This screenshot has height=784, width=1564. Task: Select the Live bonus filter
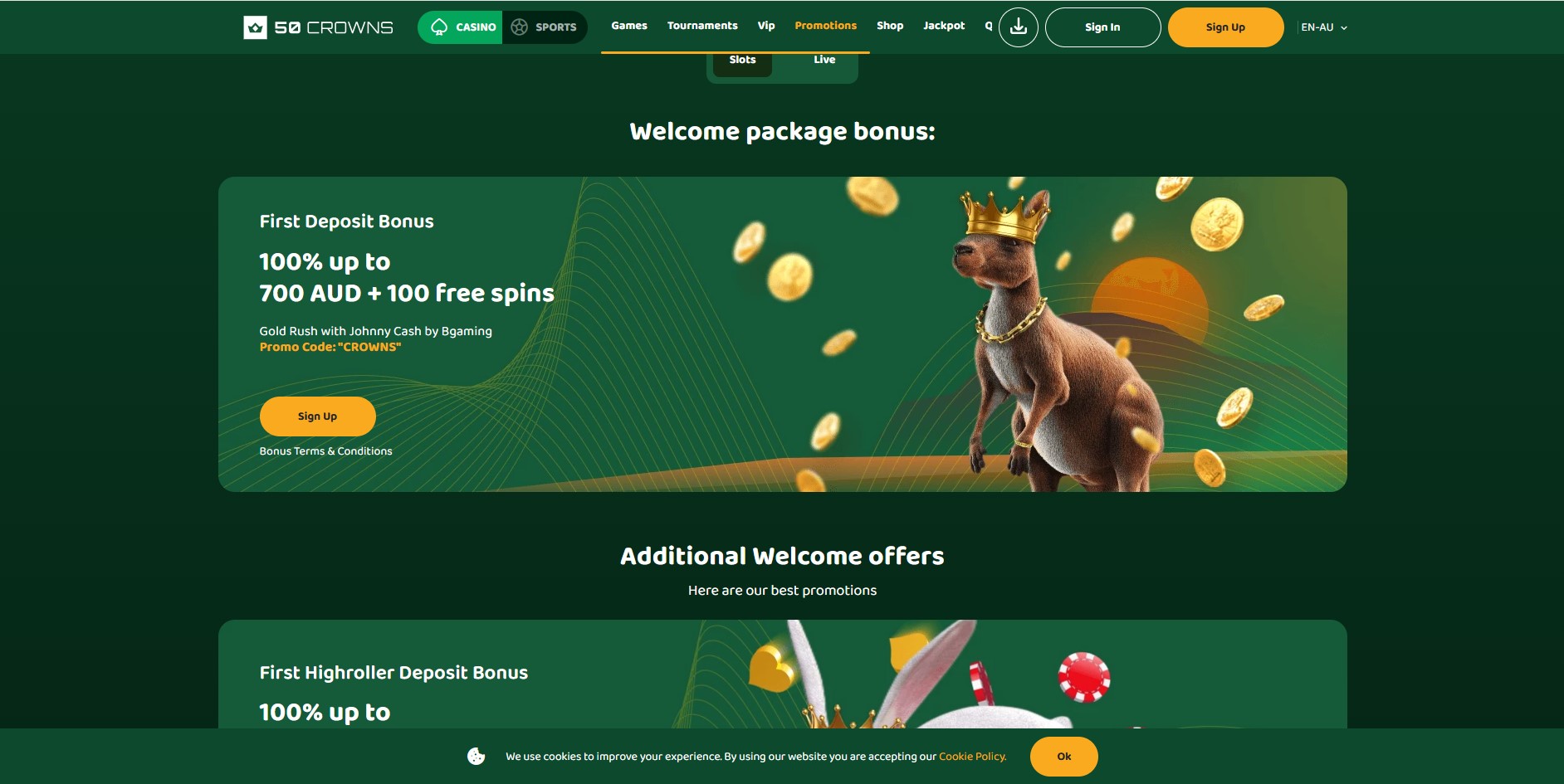(x=824, y=61)
